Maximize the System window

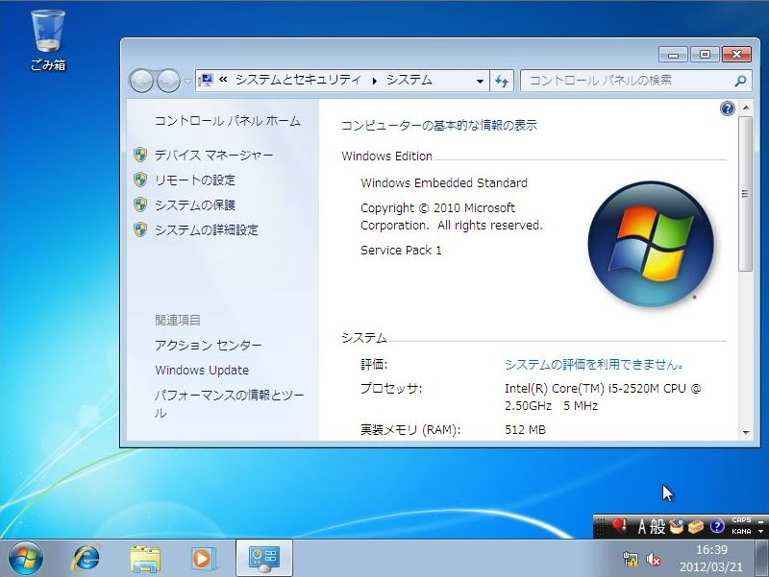point(705,54)
